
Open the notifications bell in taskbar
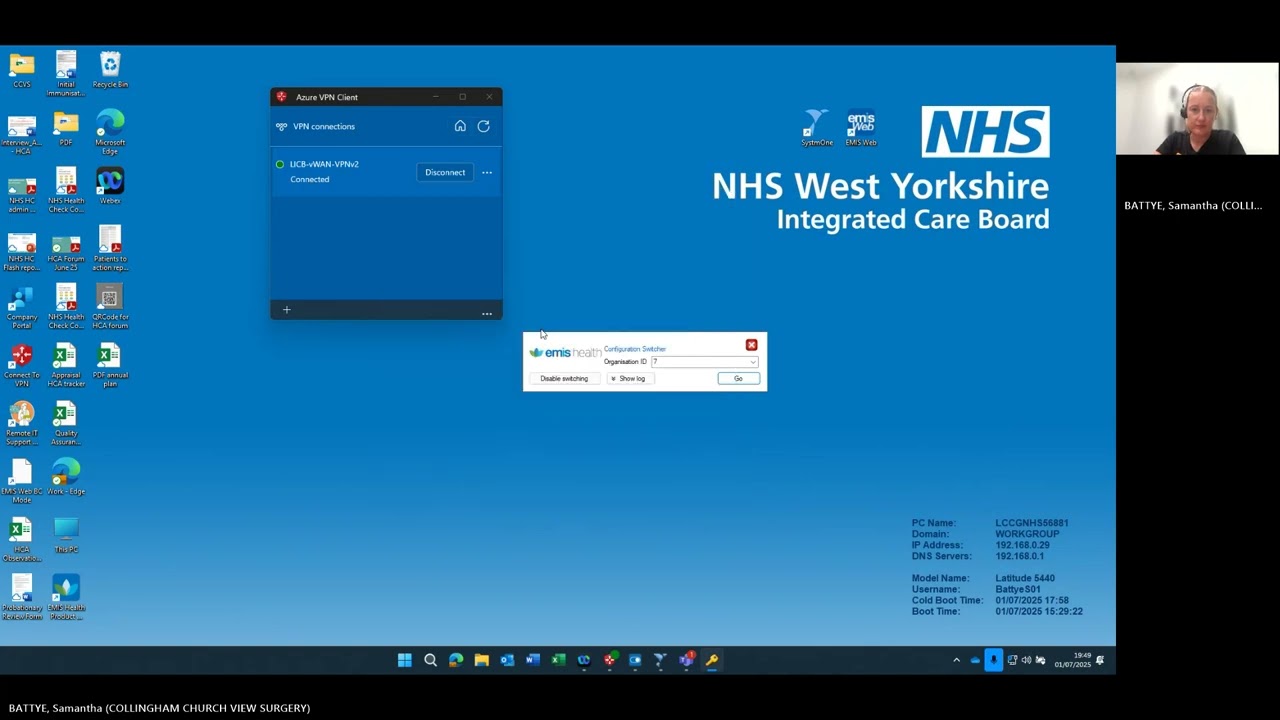[1100, 660]
